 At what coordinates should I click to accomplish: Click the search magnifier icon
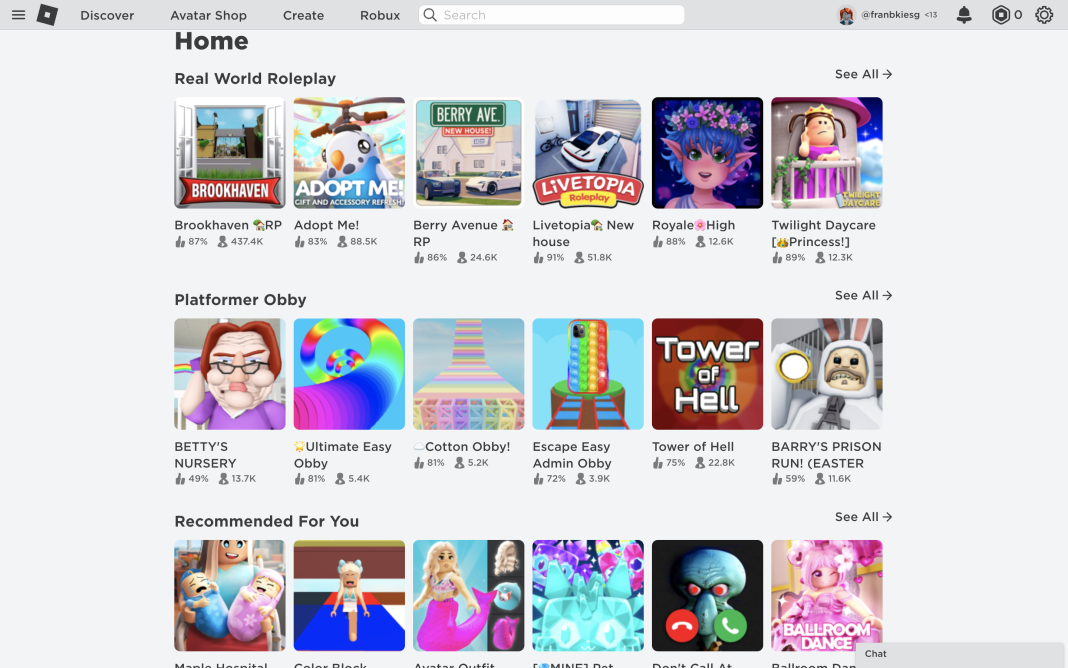(430, 14)
